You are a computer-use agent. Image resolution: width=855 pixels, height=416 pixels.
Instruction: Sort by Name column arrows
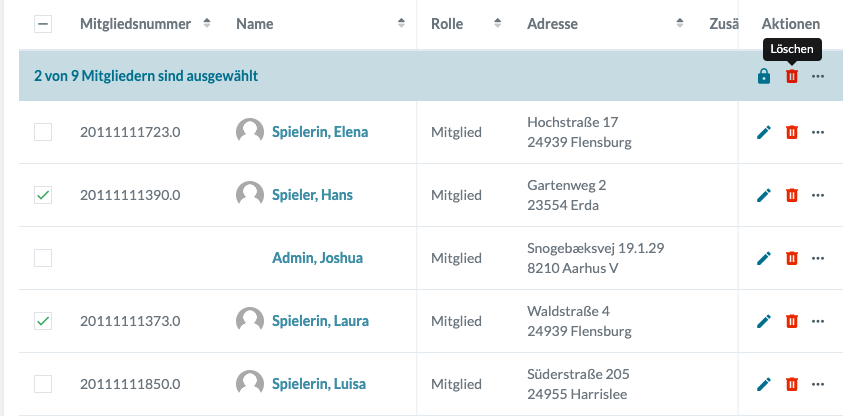[401, 24]
